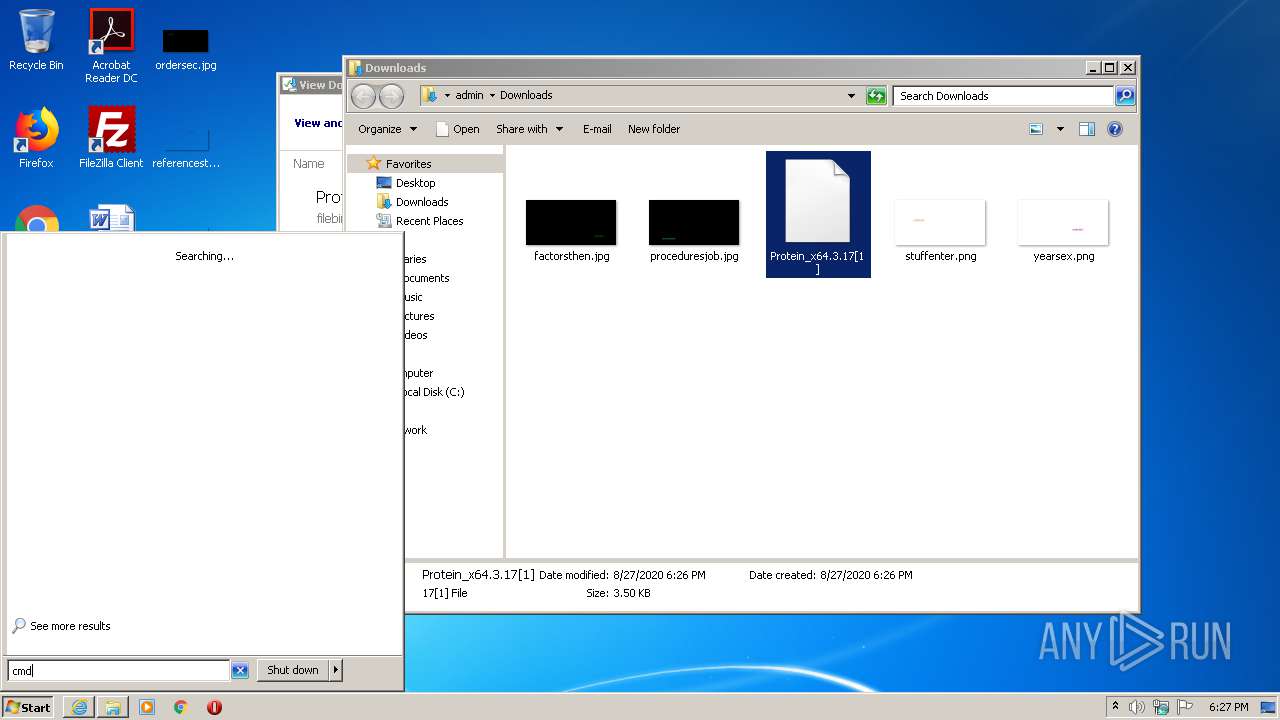The image size is (1280, 720).
Task: Select Favorites in navigation pane
Action: (x=408, y=164)
